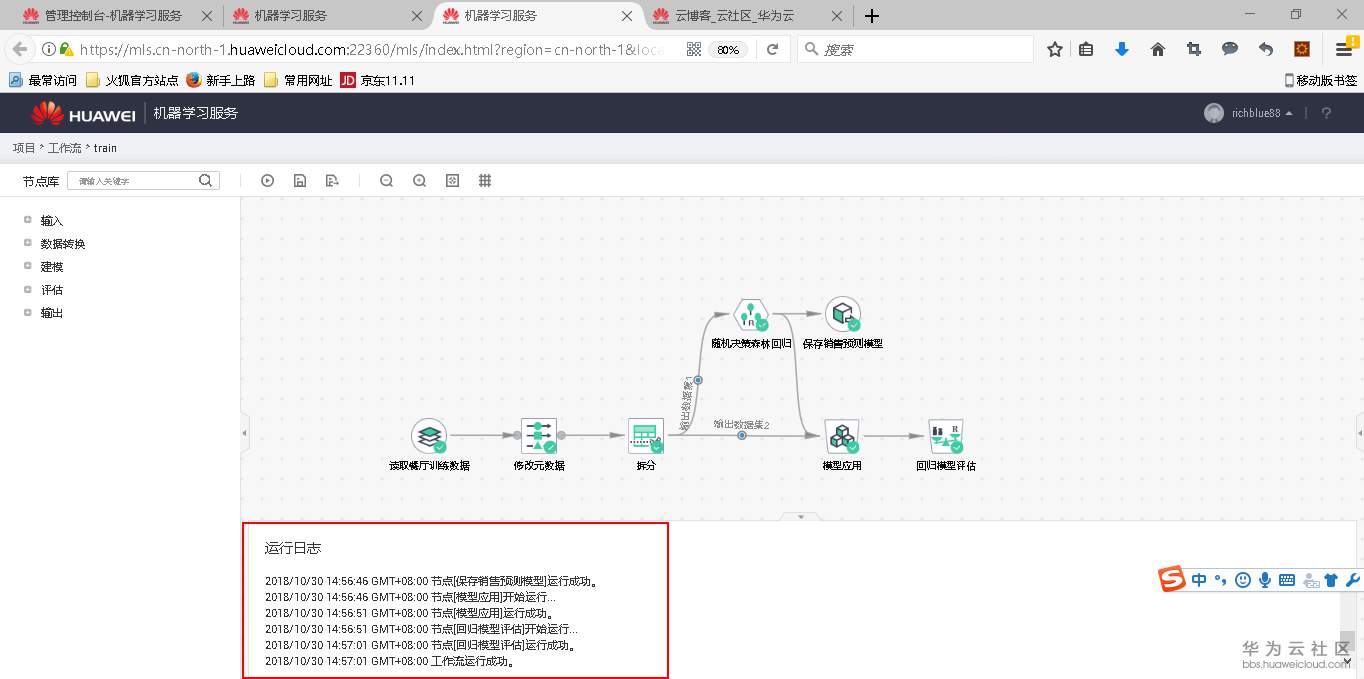Click the URL address bar

[x=370, y=49]
